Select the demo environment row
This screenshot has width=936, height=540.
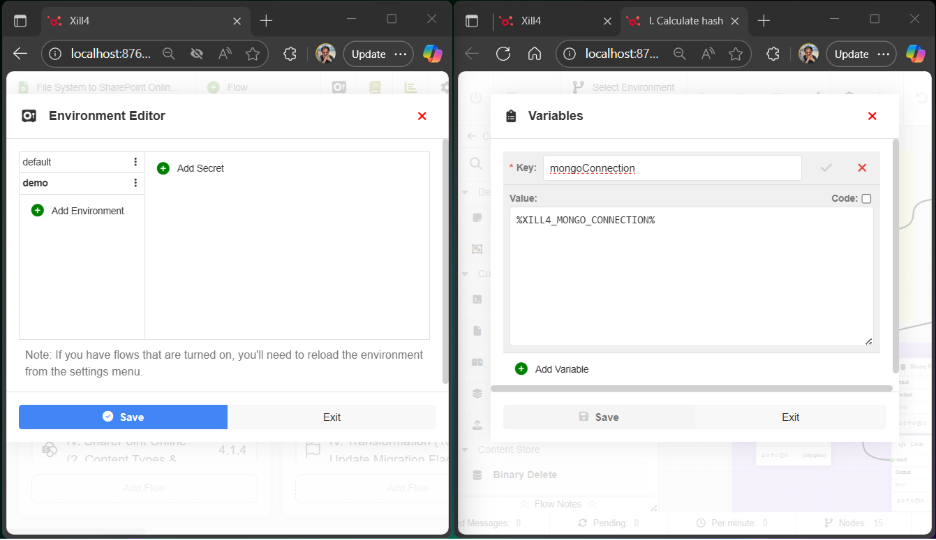point(82,183)
